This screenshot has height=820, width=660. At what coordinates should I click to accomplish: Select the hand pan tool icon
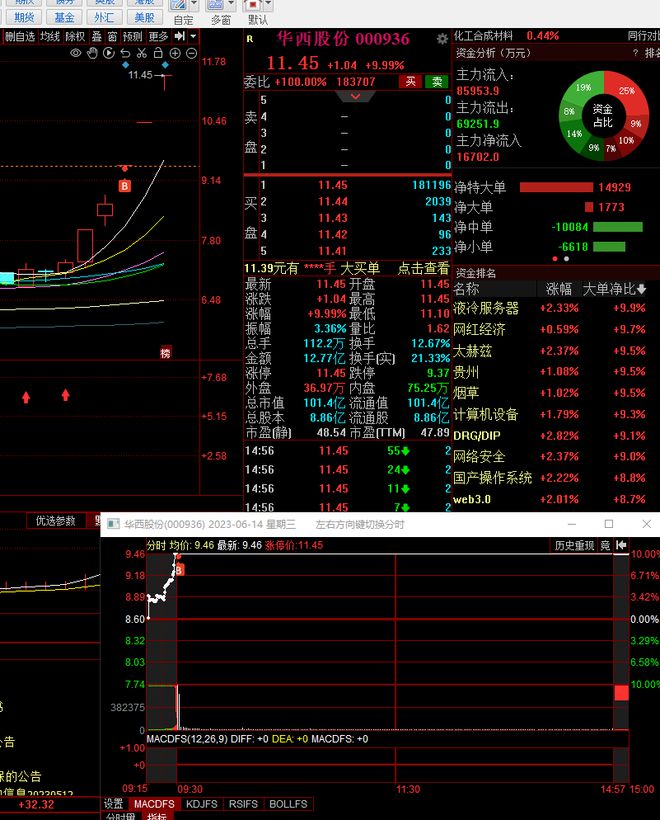[92, 53]
